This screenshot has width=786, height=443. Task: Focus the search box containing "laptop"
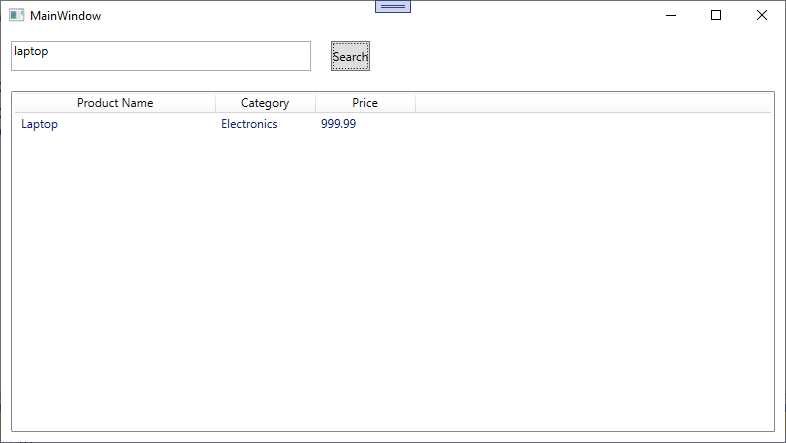(x=161, y=56)
